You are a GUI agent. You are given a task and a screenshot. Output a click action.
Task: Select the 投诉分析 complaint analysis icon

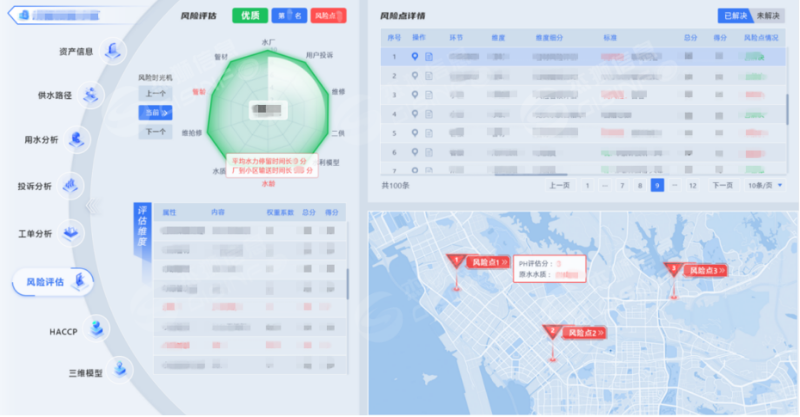point(70,185)
